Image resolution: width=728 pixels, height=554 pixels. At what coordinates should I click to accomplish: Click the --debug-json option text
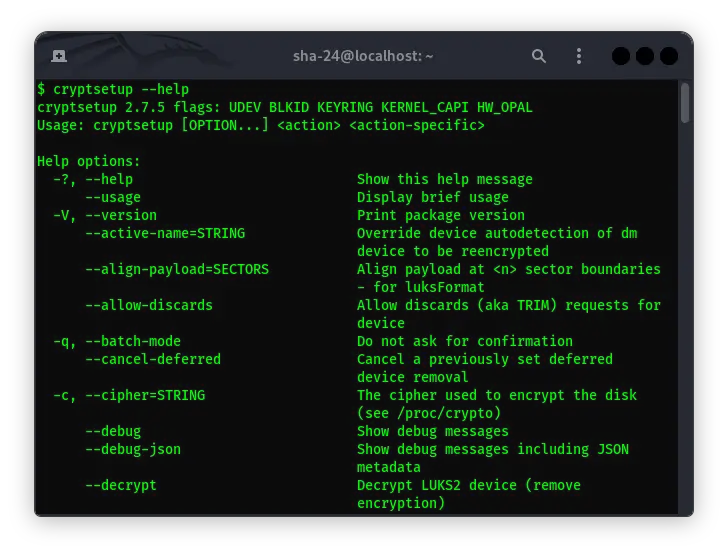click(x=133, y=449)
